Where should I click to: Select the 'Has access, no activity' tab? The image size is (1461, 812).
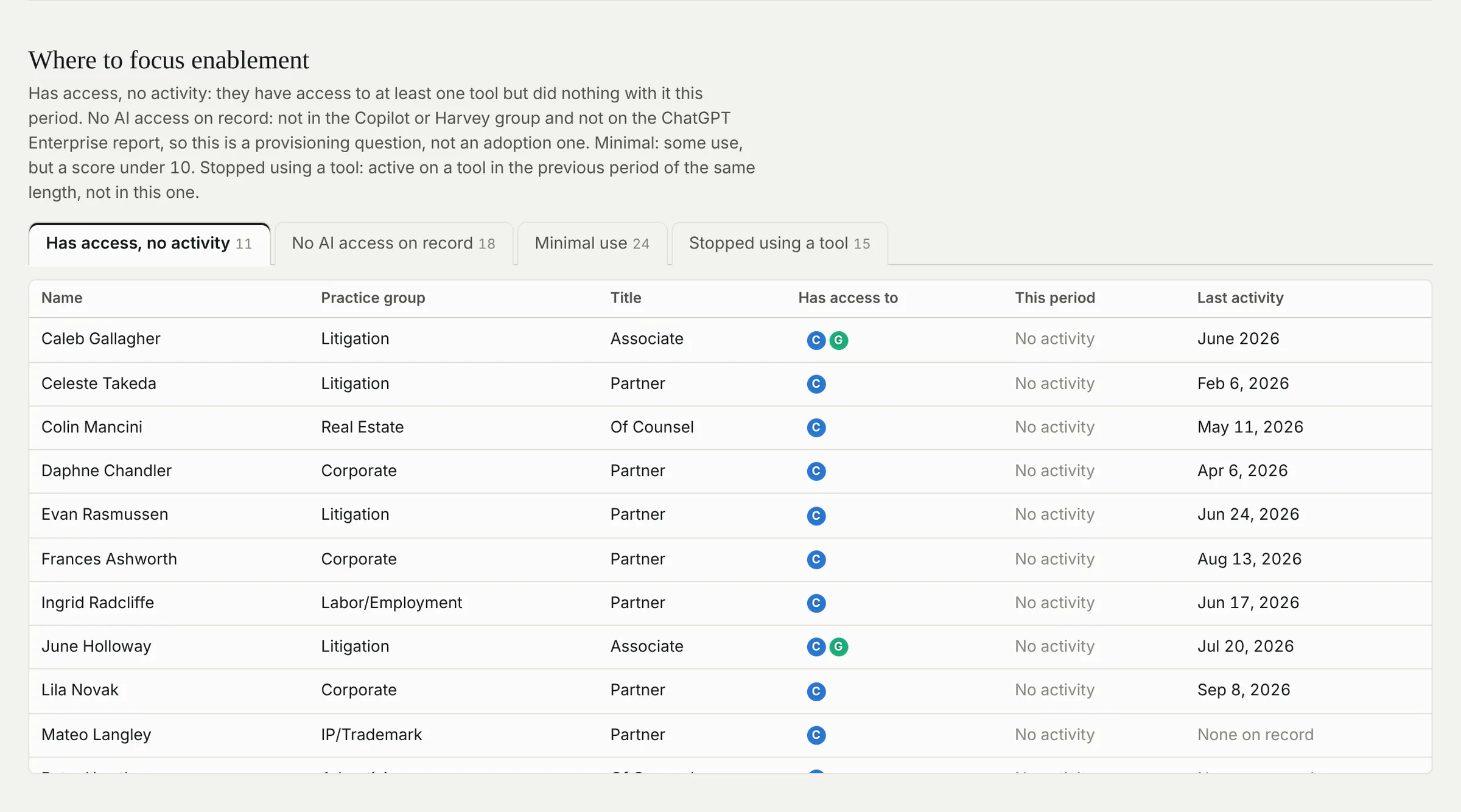149,243
